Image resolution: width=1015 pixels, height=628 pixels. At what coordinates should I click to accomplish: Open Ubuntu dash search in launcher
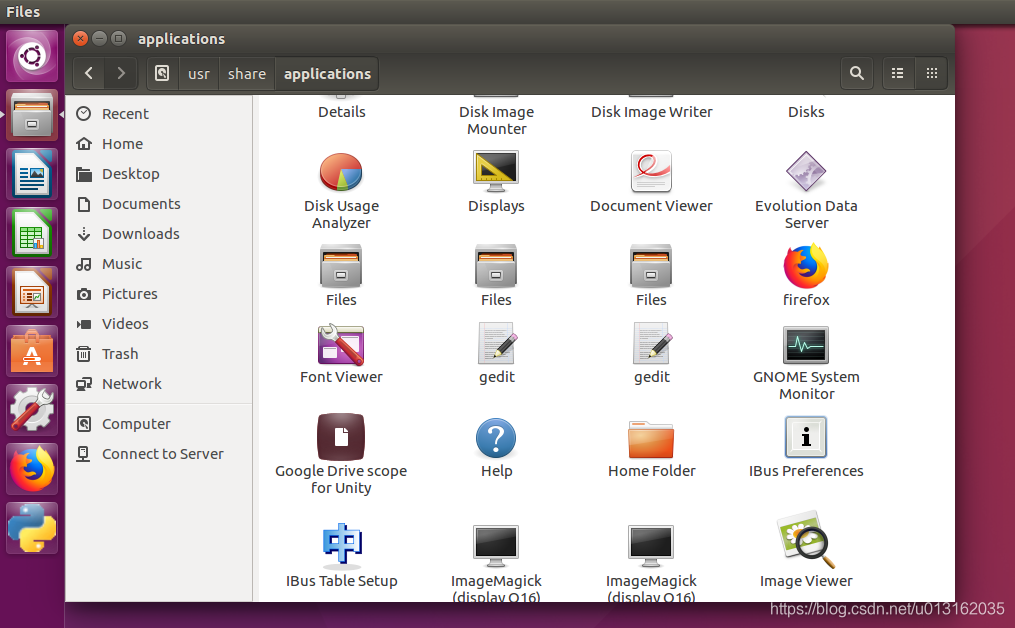point(32,56)
